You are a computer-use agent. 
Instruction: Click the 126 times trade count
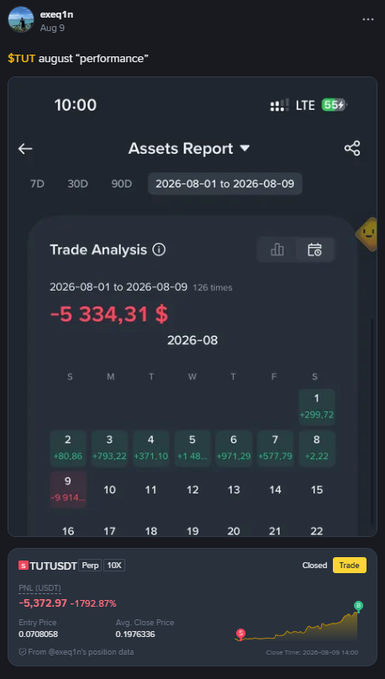(213, 288)
